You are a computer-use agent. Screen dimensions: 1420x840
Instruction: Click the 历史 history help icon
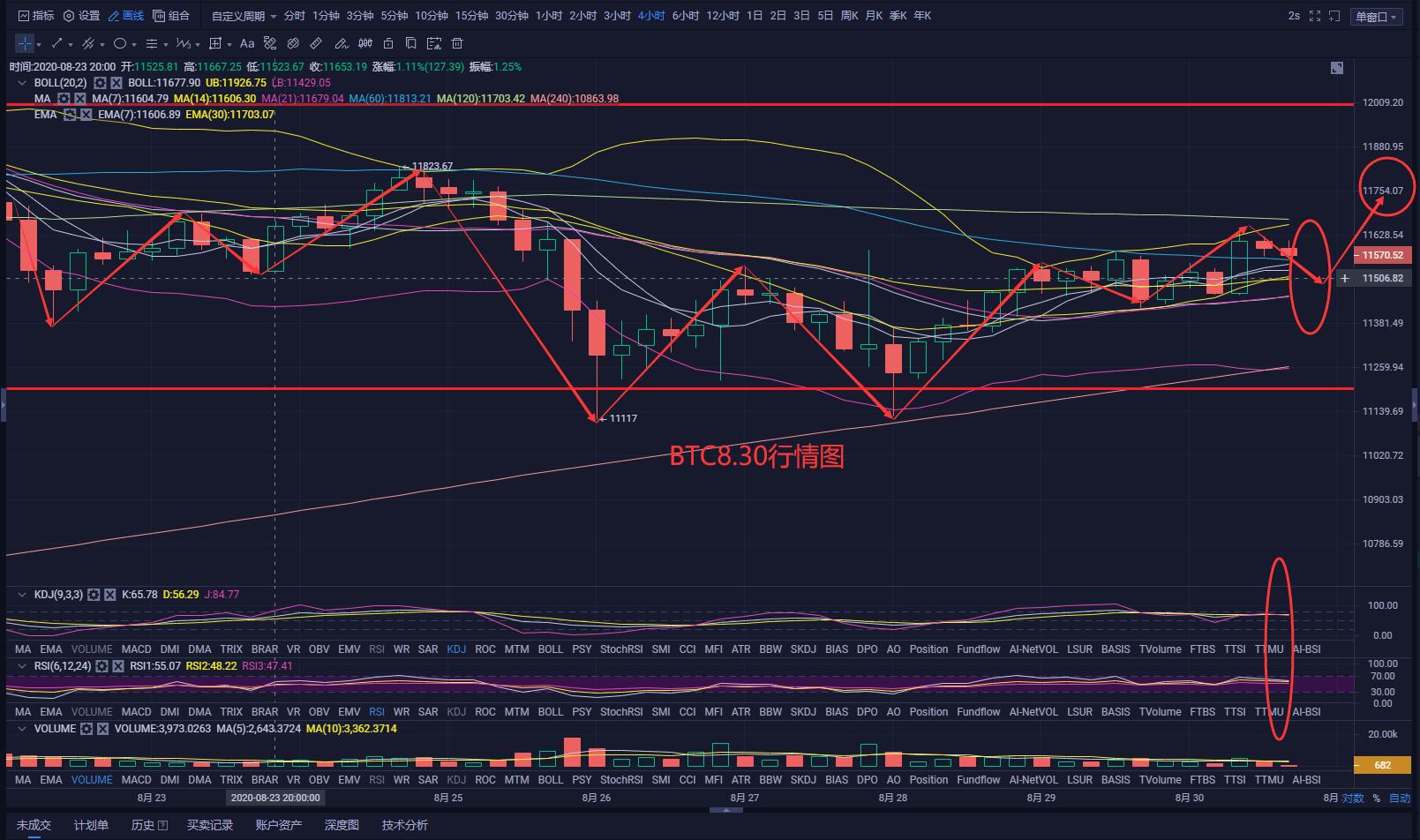pos(163,825)
